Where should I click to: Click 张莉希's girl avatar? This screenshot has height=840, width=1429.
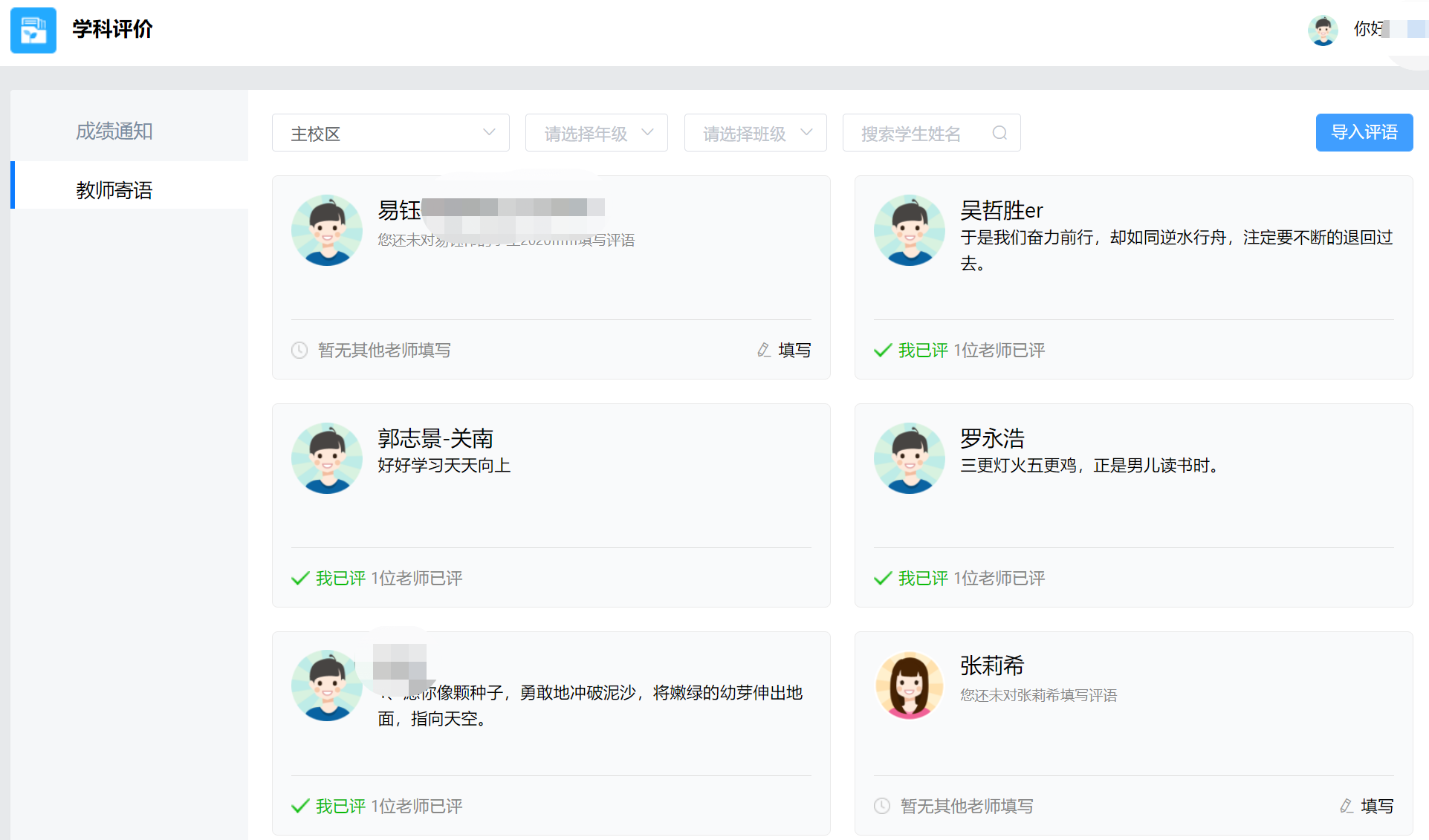pos(909,686)
